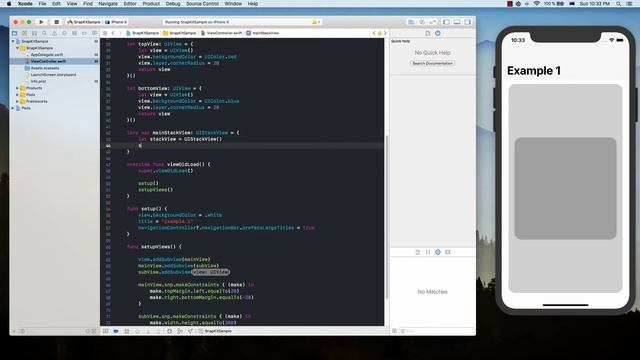Open the Breakpoint navigator icon
Viewport: 640px width, 360px height.
click(84, 33)
